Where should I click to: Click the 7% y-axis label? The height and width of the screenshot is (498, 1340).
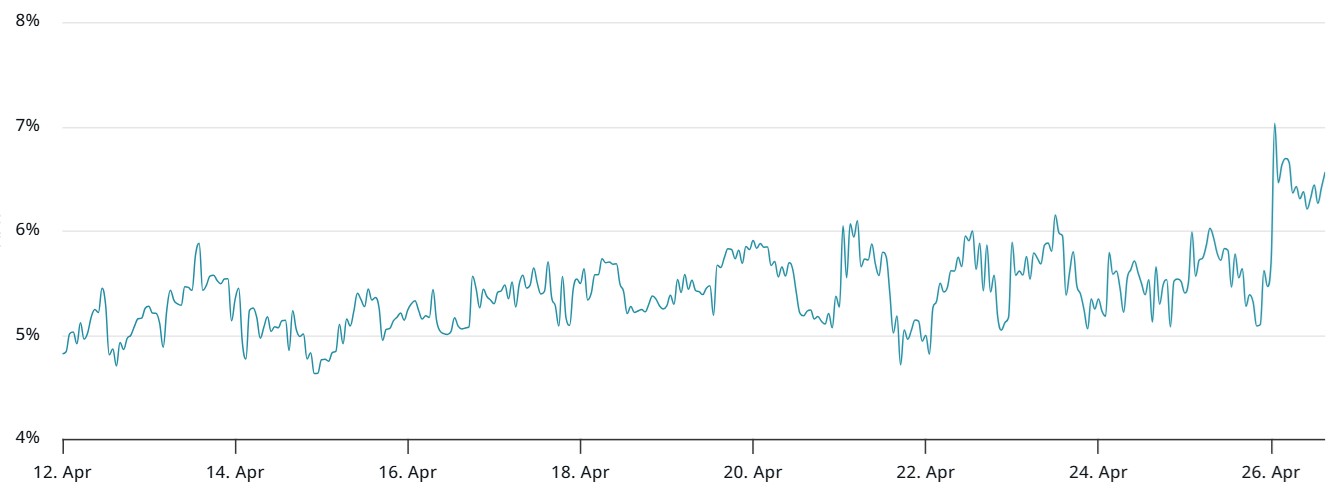[27, 126]
